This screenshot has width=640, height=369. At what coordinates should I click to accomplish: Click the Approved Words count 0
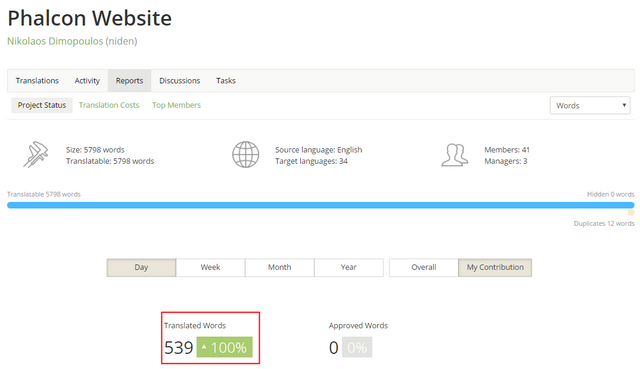333,348
